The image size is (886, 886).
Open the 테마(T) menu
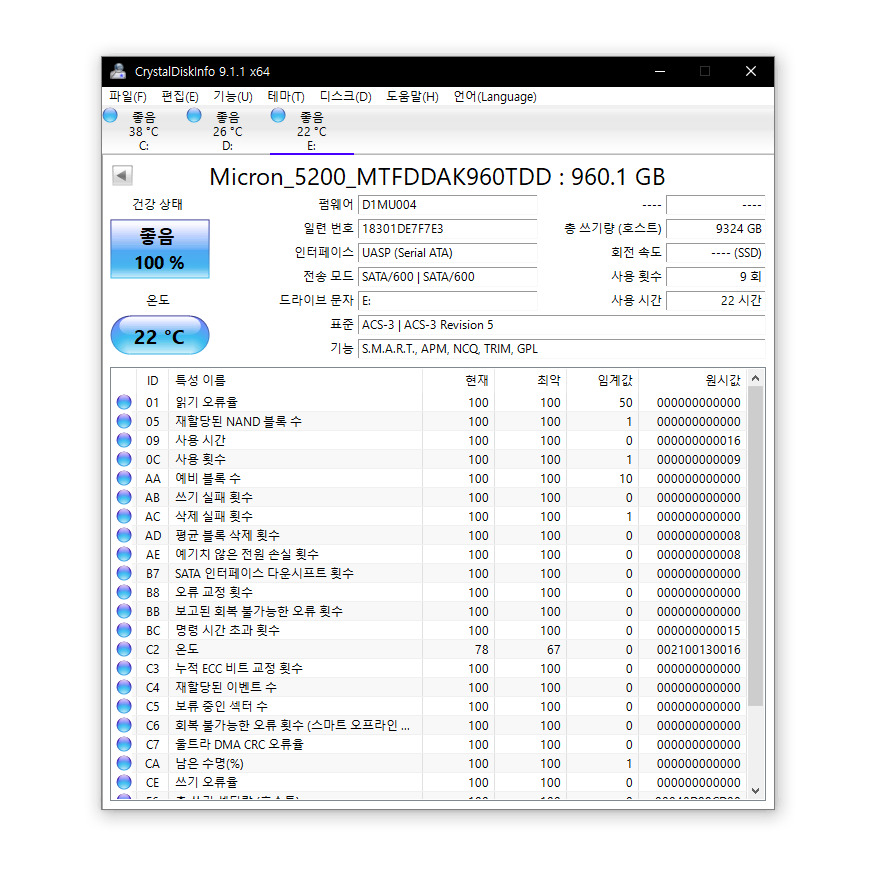tap(286, 97)
